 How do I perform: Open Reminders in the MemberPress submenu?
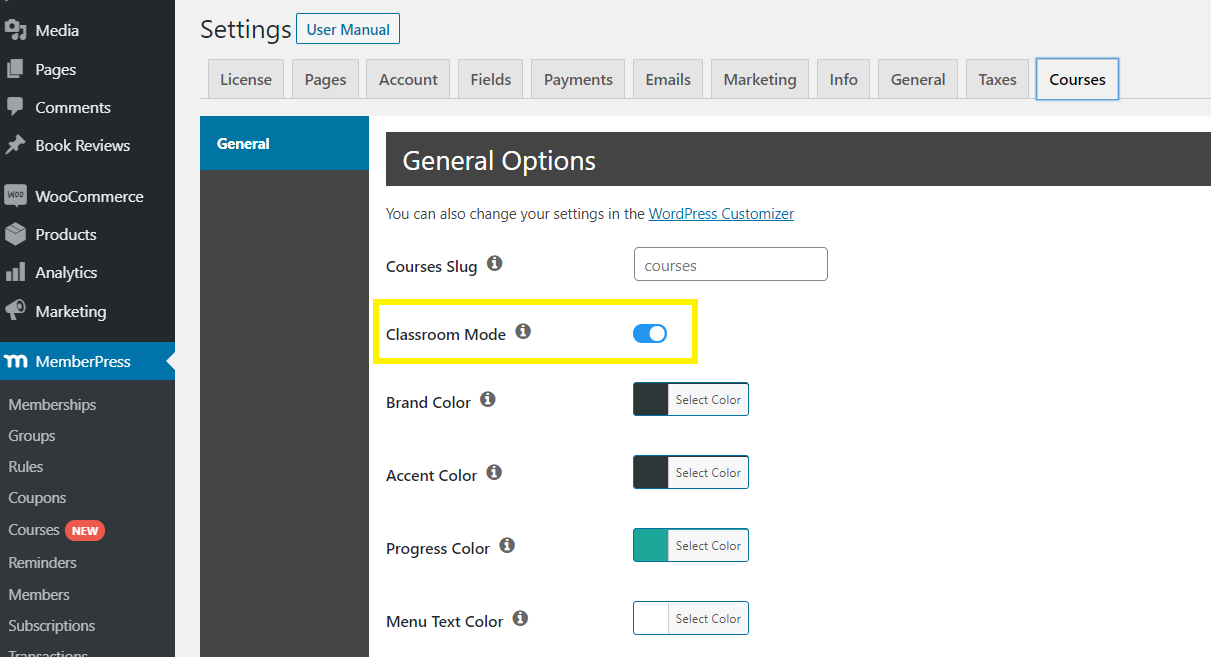(42, 562)
